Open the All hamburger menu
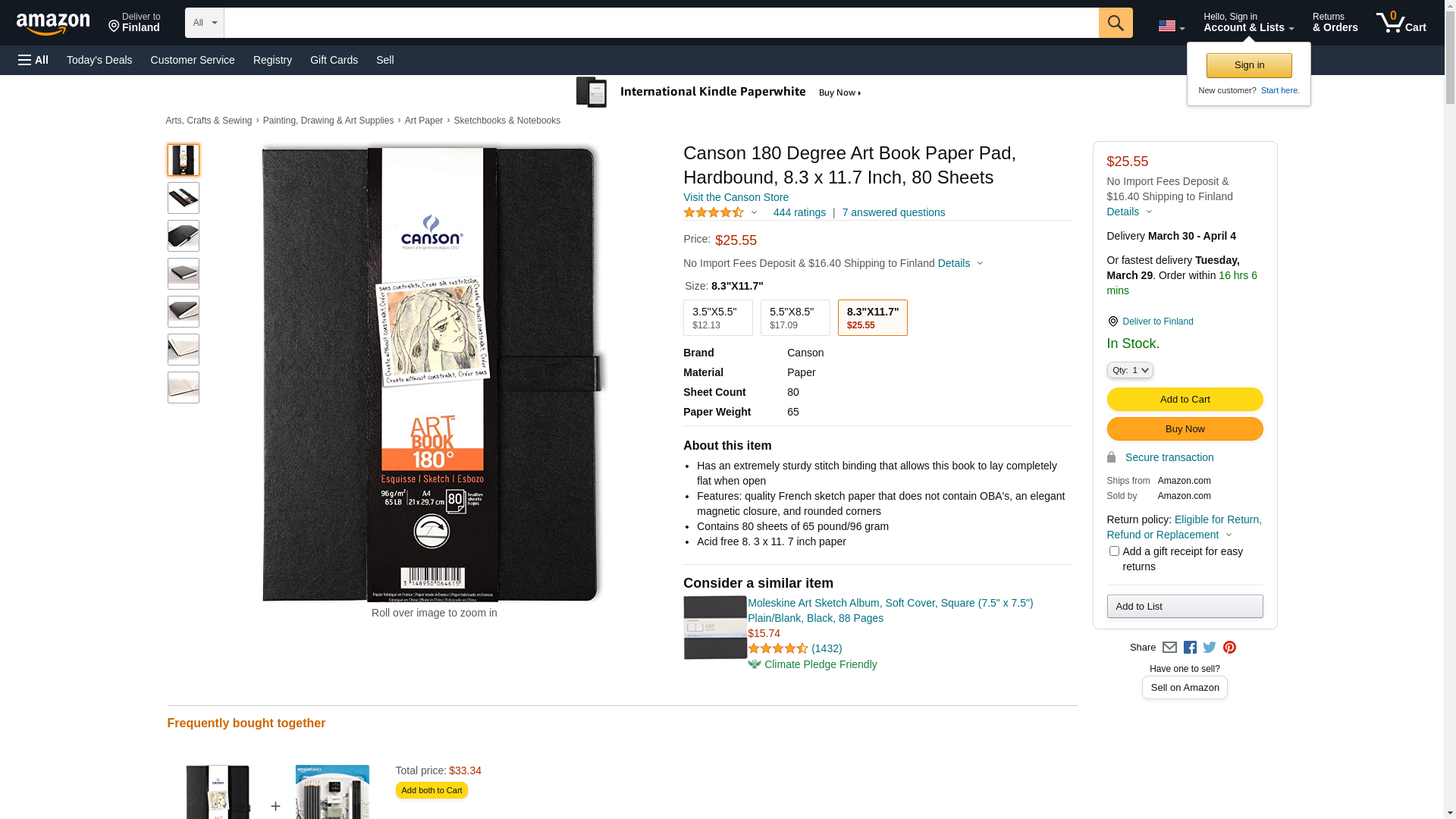 33,60
